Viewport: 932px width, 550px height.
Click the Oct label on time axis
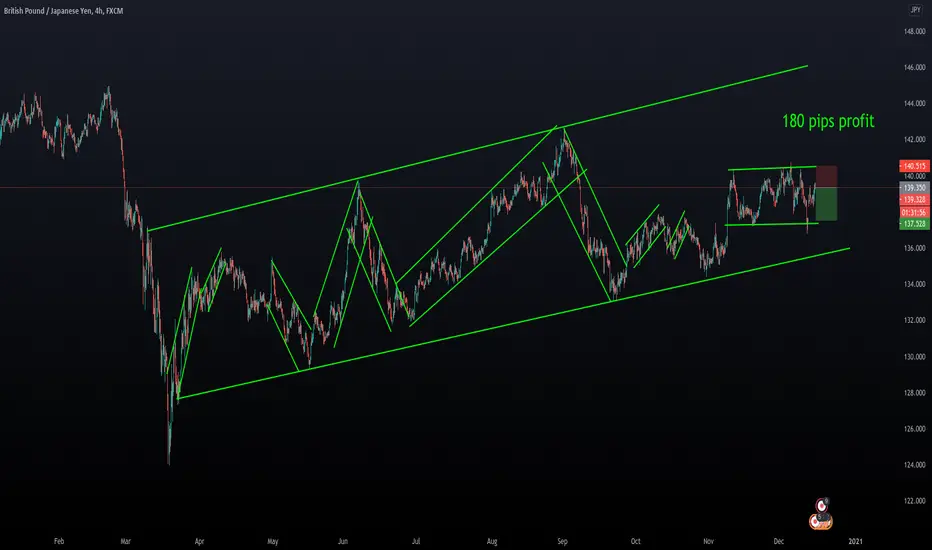coord(636,541)
